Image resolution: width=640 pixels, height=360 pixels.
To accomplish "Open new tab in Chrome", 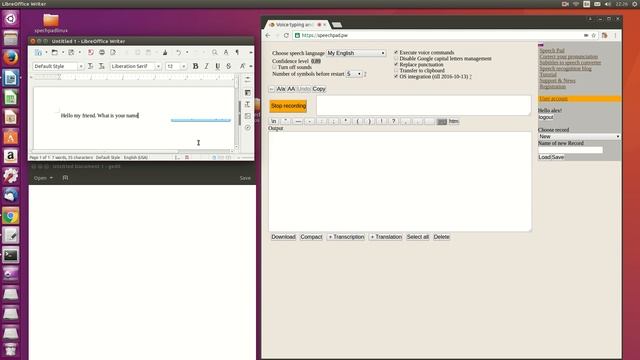I will (x=337, y=25).
